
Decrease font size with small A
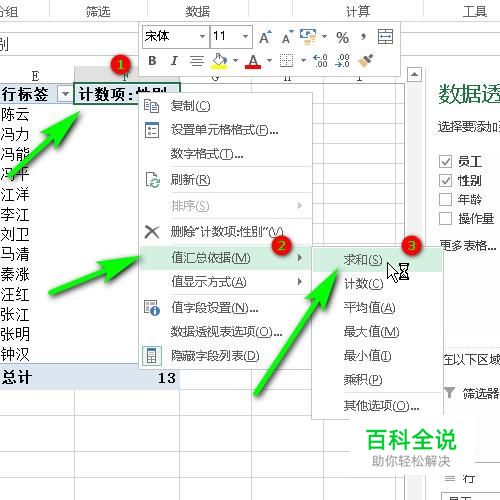click(287, 37)
